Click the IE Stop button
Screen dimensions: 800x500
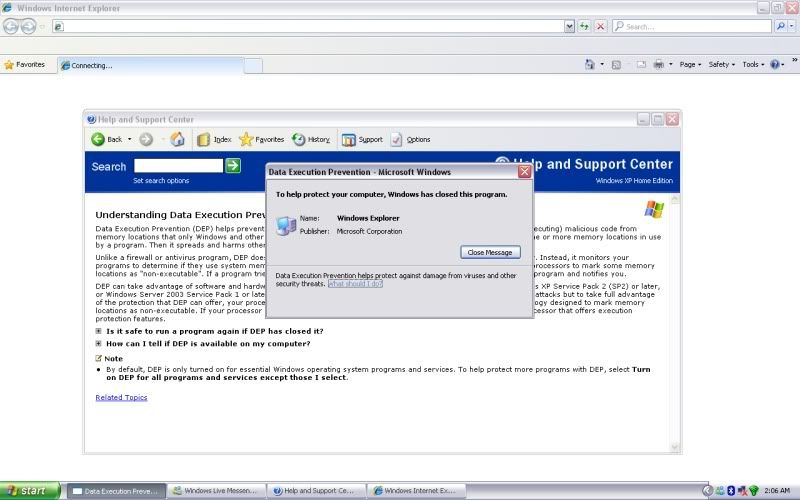(601, 26)
